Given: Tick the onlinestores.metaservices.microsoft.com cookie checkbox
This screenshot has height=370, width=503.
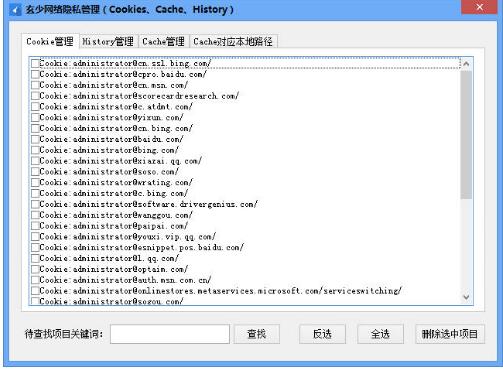Looking at the screenshot, I should click(x=35, y=291).
